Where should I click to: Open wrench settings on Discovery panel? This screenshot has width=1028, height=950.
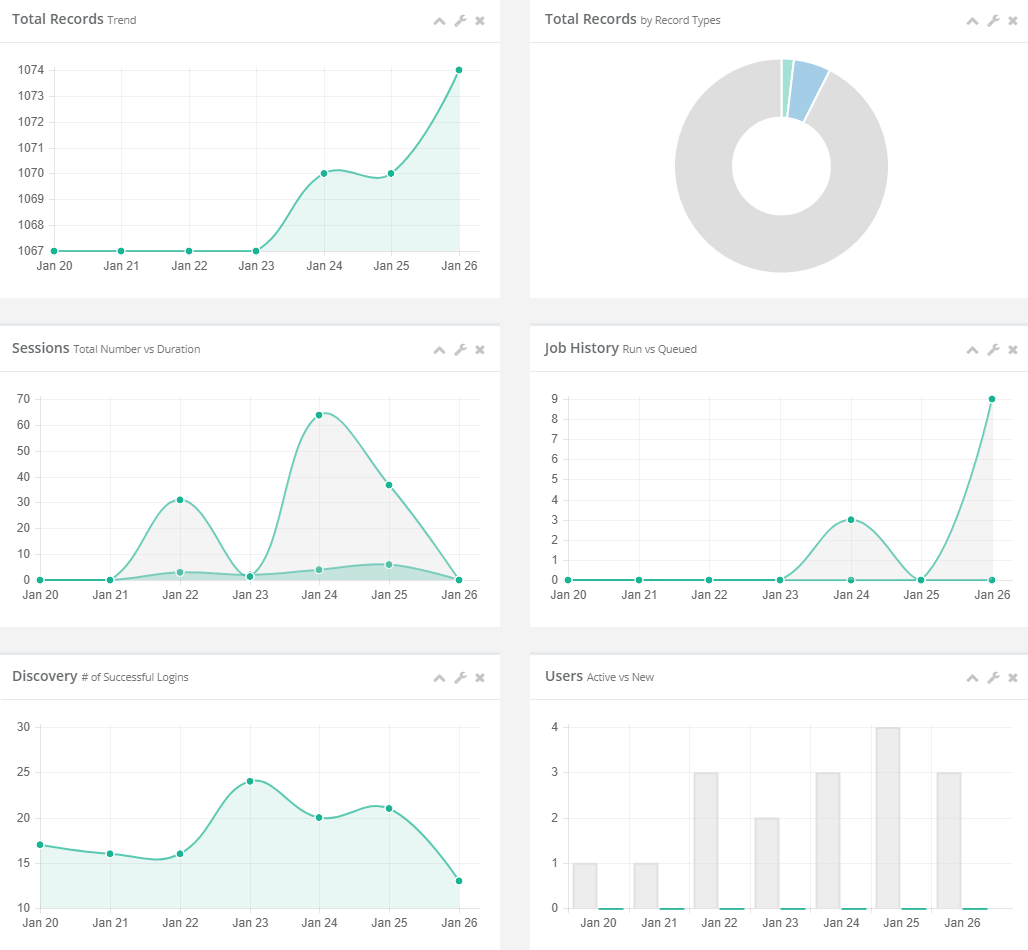pyautogui.click(x=460, y=678)
